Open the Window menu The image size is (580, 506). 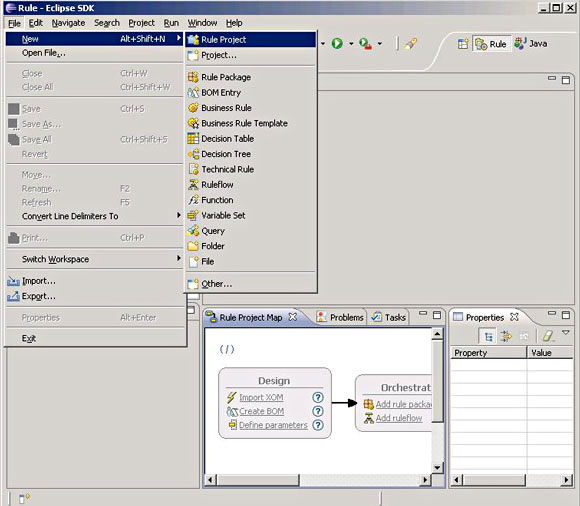coord(202,23)
